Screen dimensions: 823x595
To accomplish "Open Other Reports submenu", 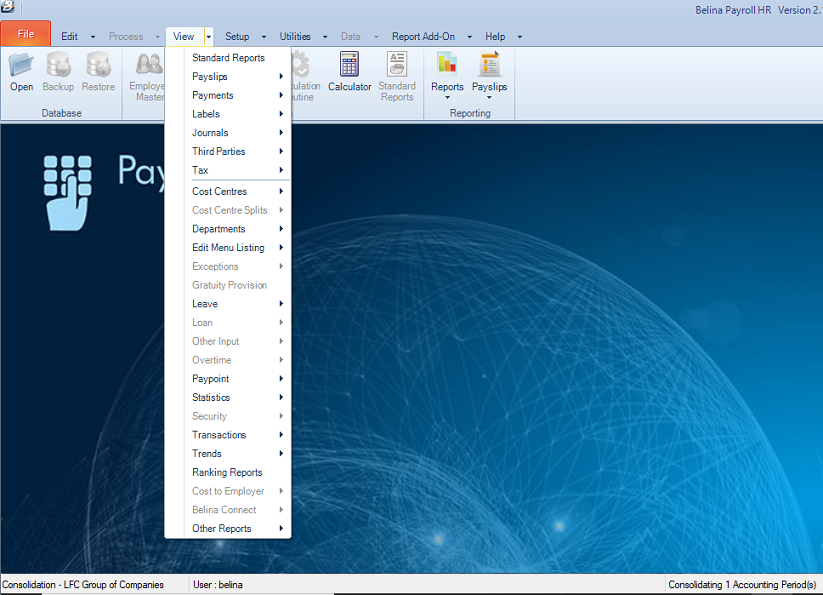I will point(228,528).
